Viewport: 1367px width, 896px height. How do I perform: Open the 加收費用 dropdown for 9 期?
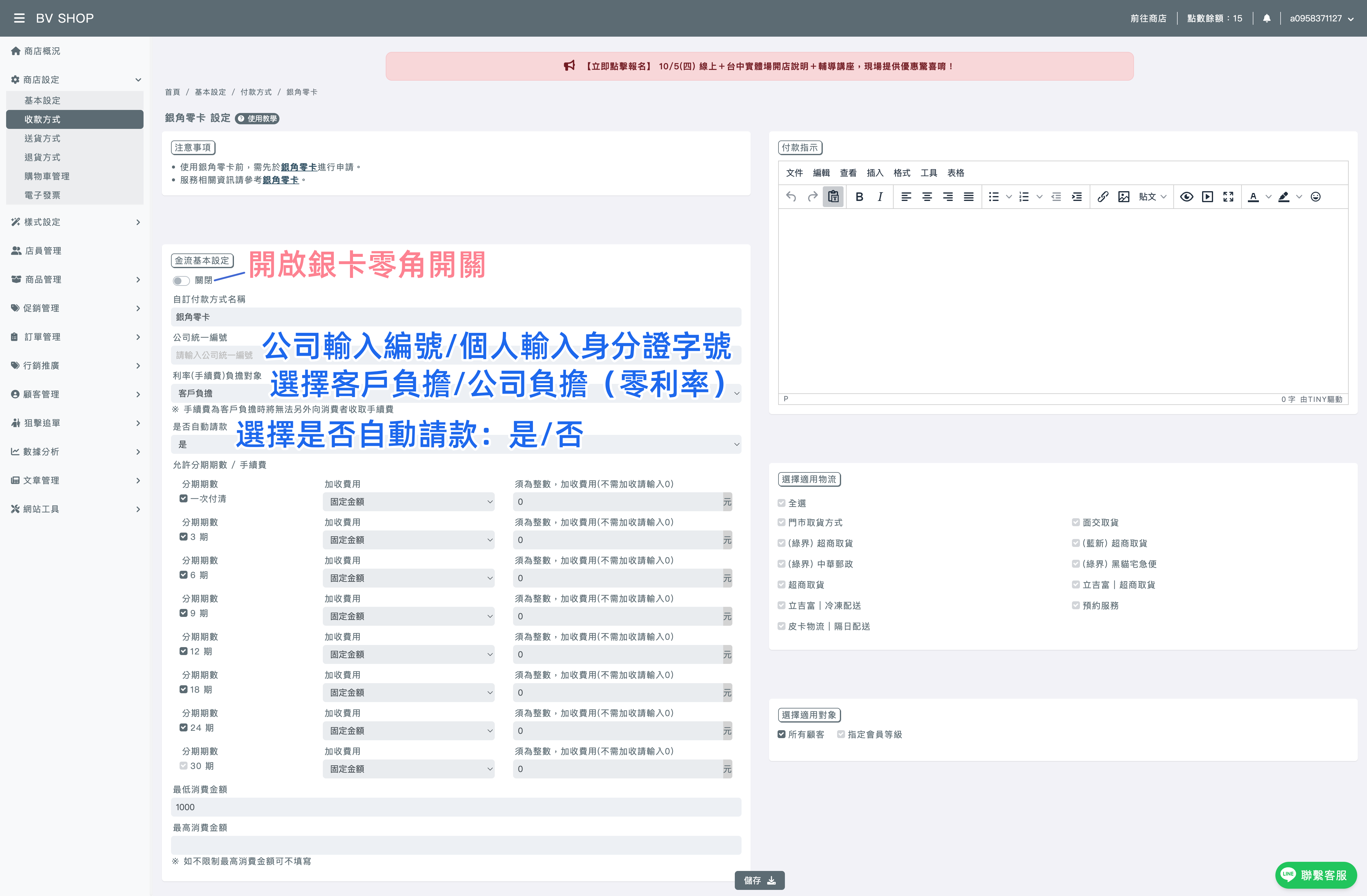pyautogui.click(x=408, y=616)
